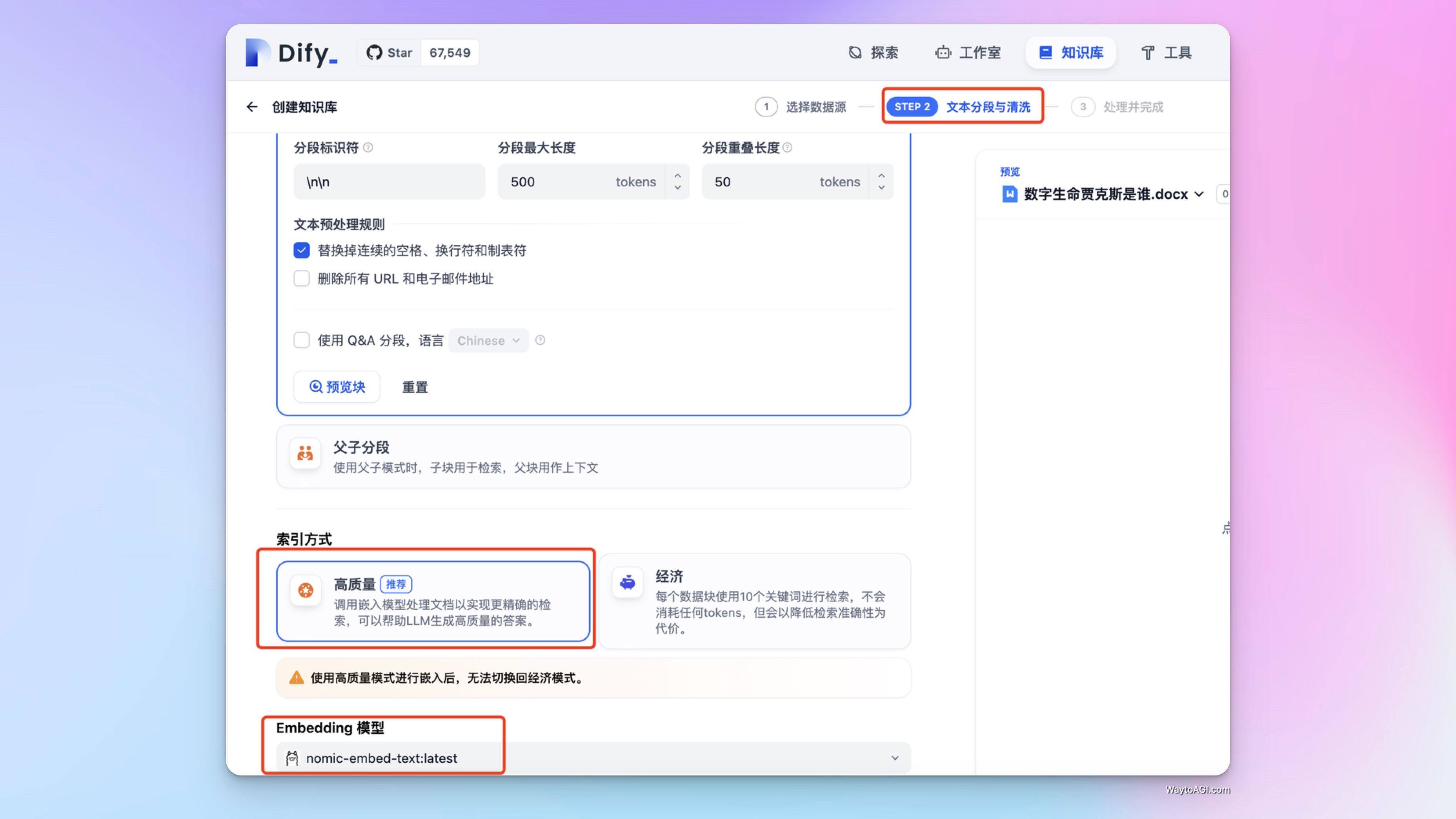The height and width of the screenshot is (819, 1456).
Task: Enable 删除所有 URL 和电子邮件地址
Action: pyautogui.click(x=302, y=278)
